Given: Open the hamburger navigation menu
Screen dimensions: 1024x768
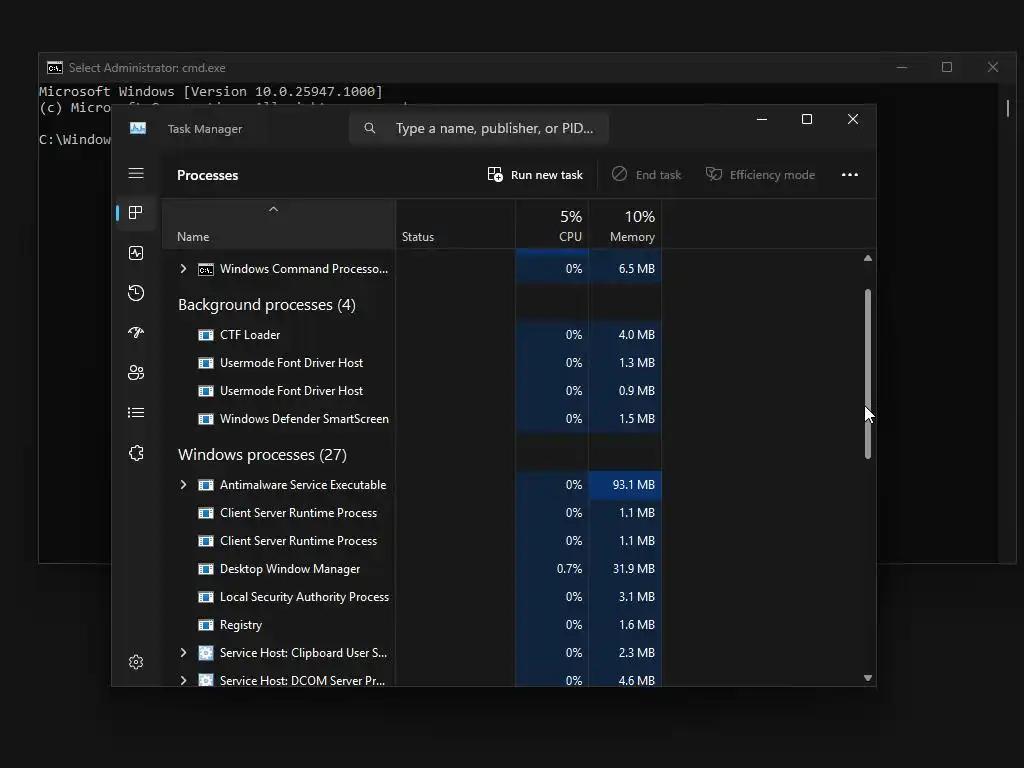Looking at the screenshot, I should pyautogui.click(x=136, y=173).
